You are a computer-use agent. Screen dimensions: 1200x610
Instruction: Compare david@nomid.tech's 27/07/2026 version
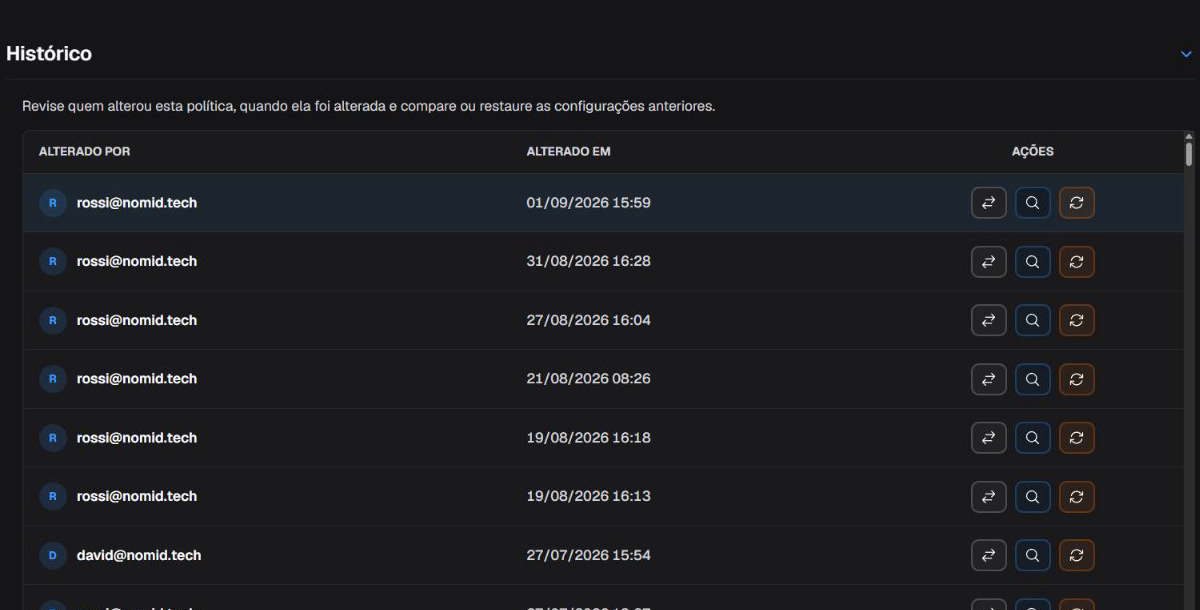click(x=989, y=555)
